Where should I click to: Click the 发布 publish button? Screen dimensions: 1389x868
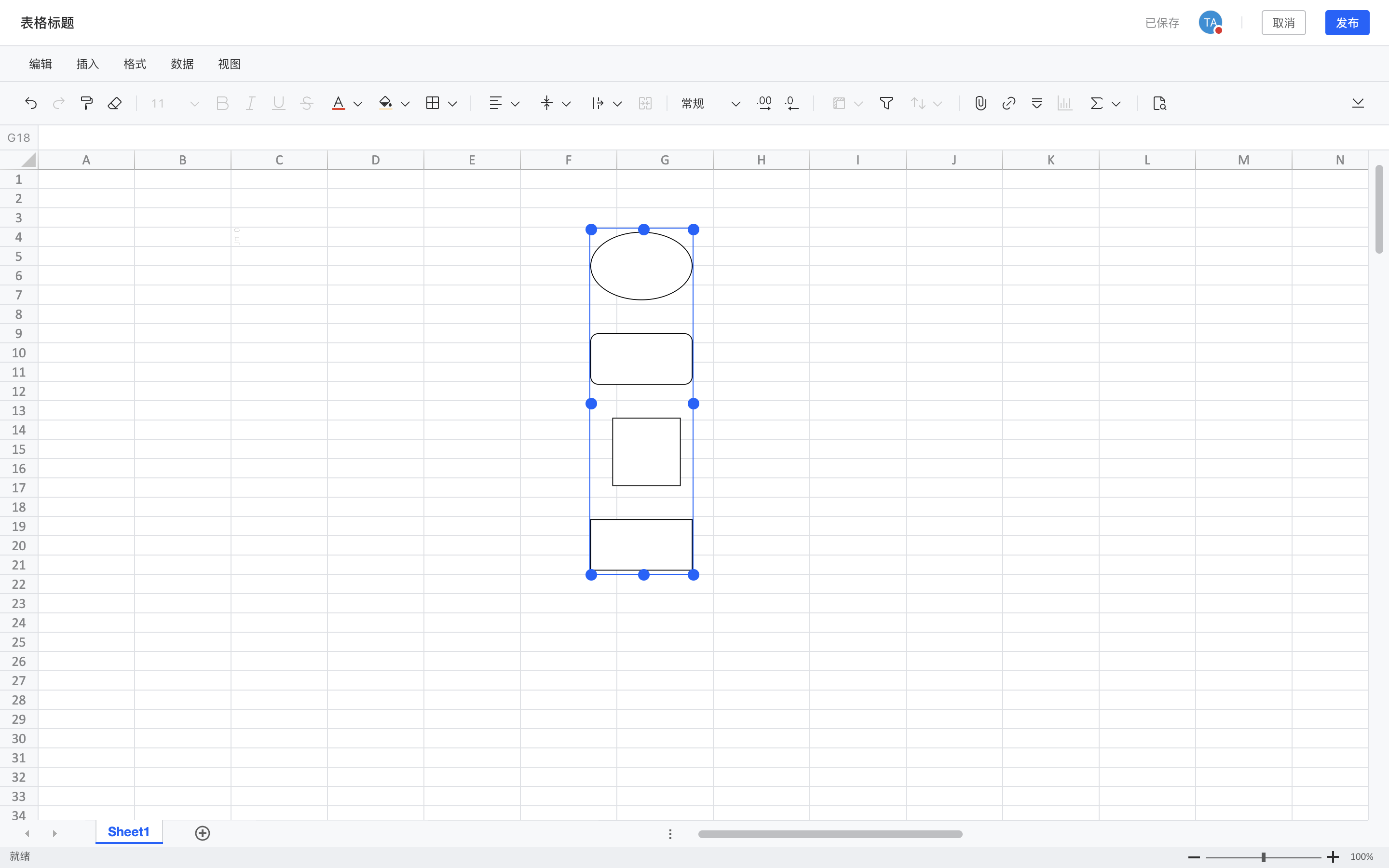1347,23
